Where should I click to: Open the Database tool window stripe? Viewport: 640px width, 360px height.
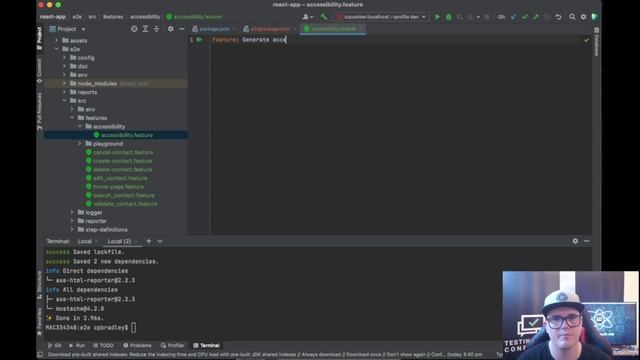pyautogui.click(x=596, y=42)
